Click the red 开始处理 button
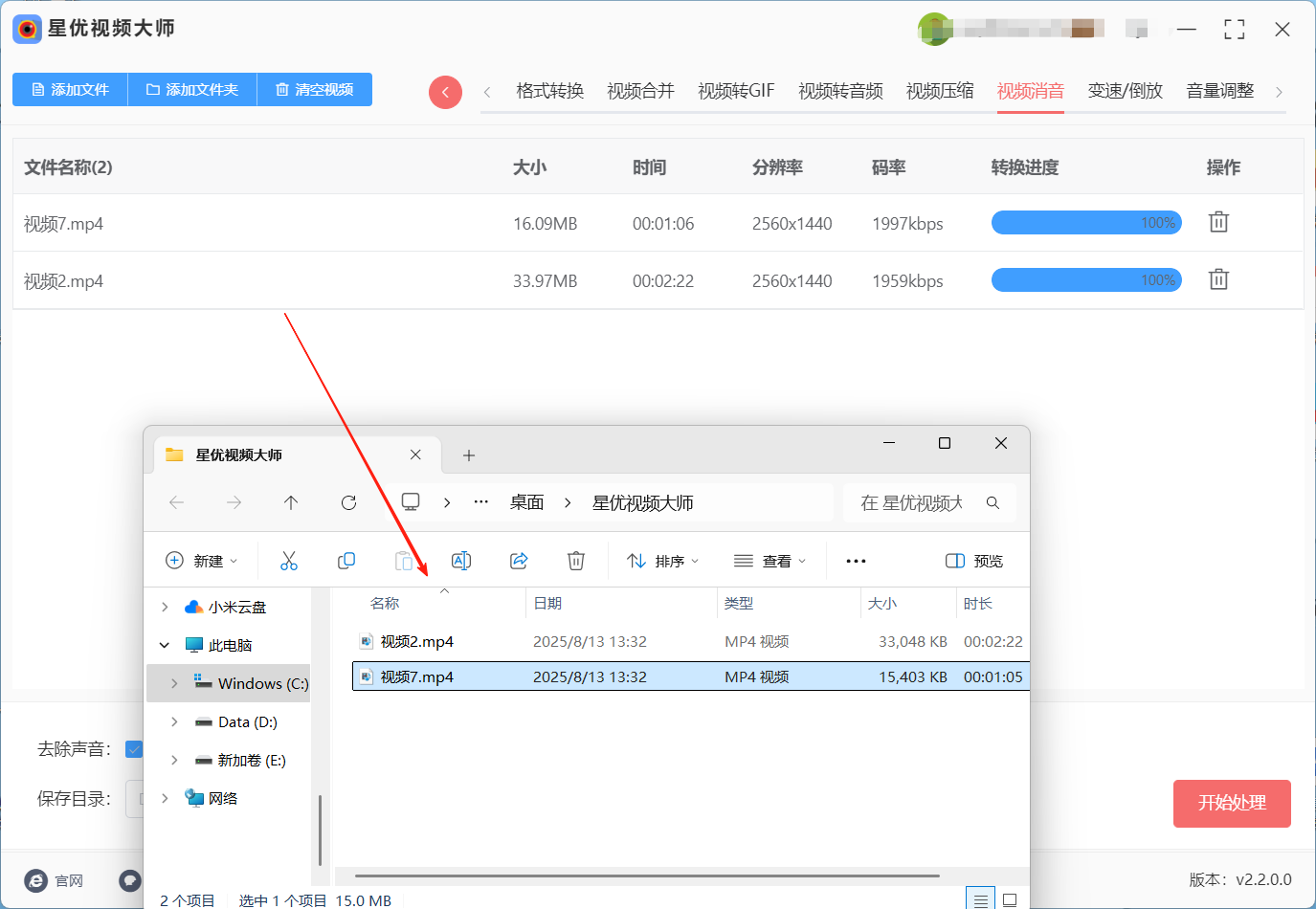The image size is (1316, 909). (1232, 804)
